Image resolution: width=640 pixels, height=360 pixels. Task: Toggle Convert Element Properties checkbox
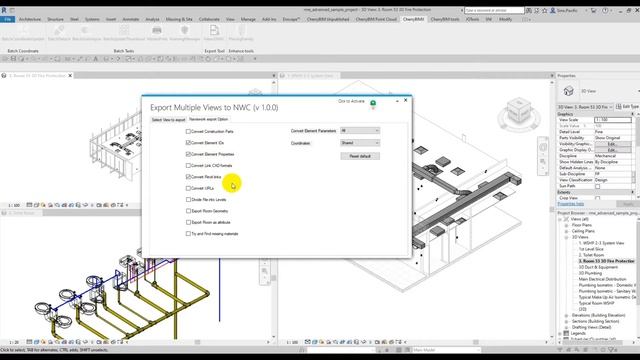pyautogui.click(x=188, y=154)
